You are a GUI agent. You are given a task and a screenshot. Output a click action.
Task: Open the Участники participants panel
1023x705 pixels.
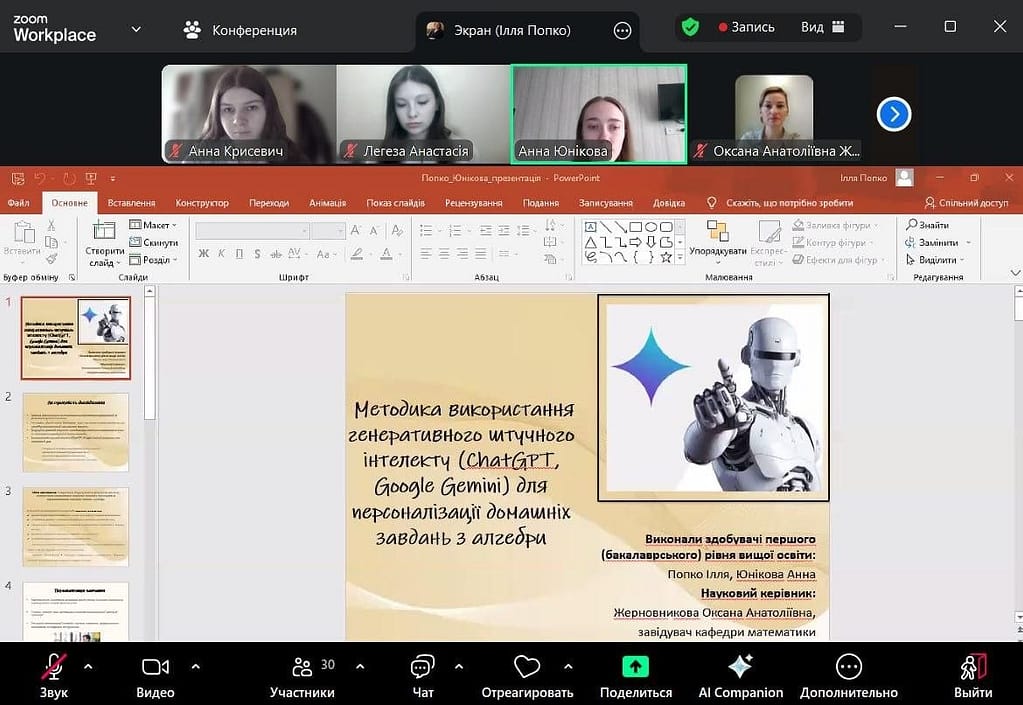tap(302, 668)
